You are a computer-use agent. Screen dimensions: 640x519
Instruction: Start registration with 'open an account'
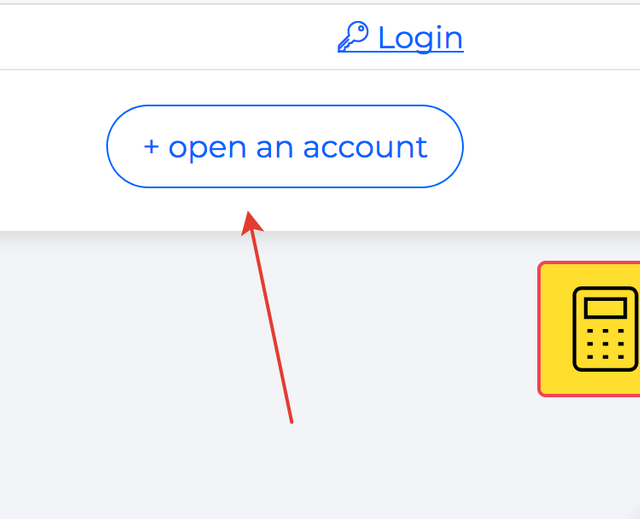coord(285,146)
